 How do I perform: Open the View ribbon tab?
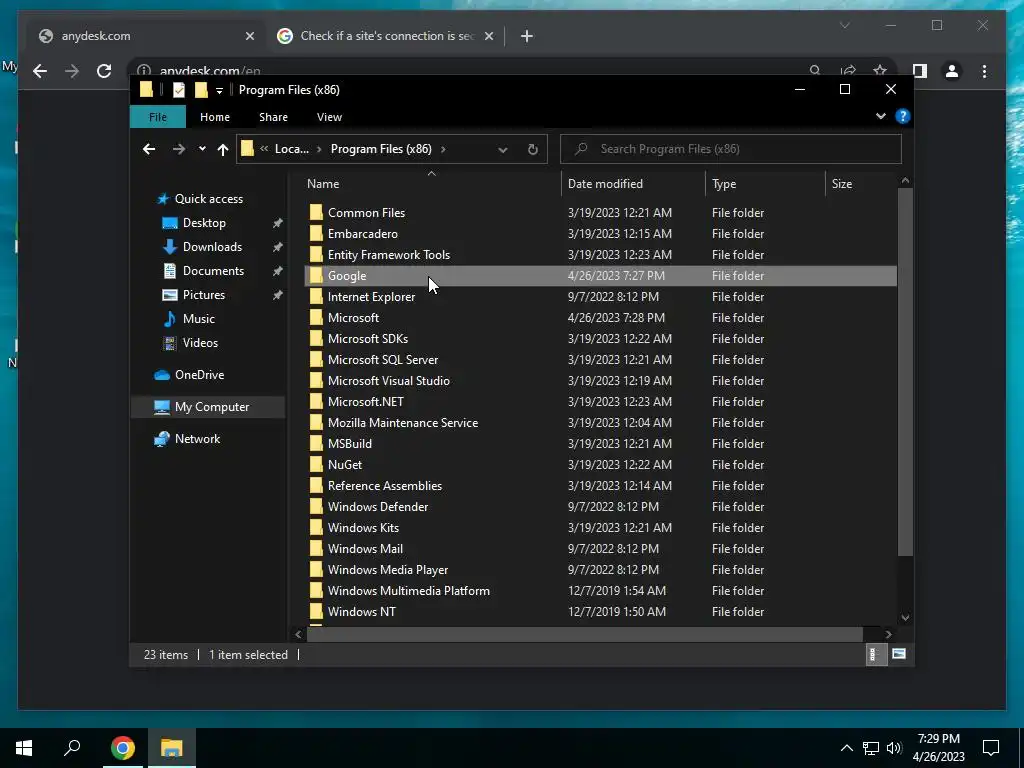point(329,117)
